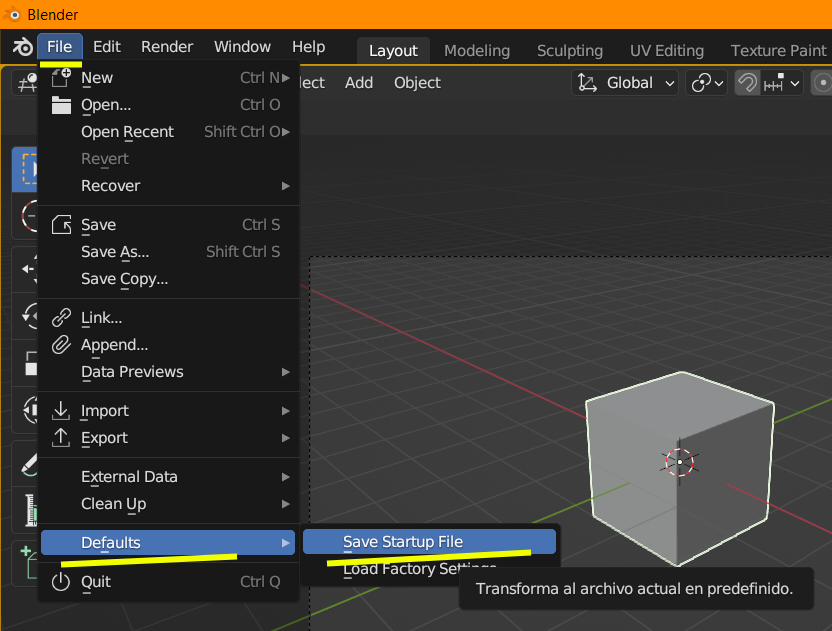Select Load Factory Settings entry
Screen dimensions: 832x631
[x=419, y=569]
